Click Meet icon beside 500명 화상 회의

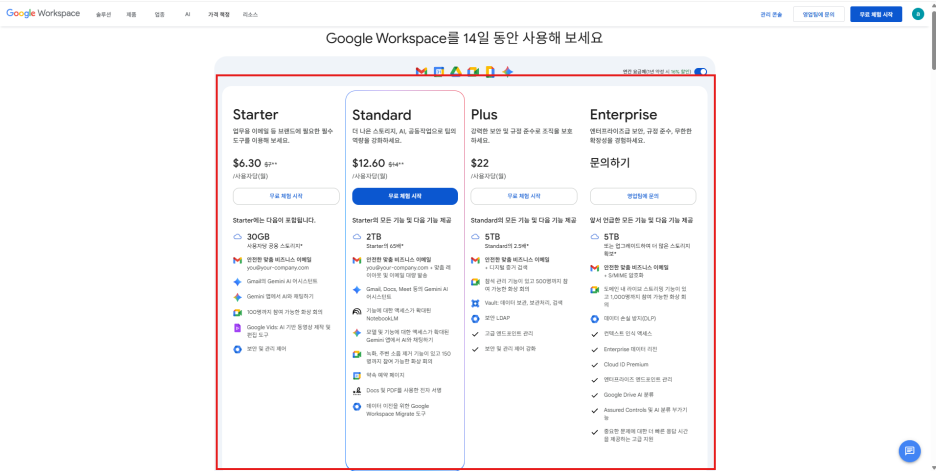tap(475, 281)
